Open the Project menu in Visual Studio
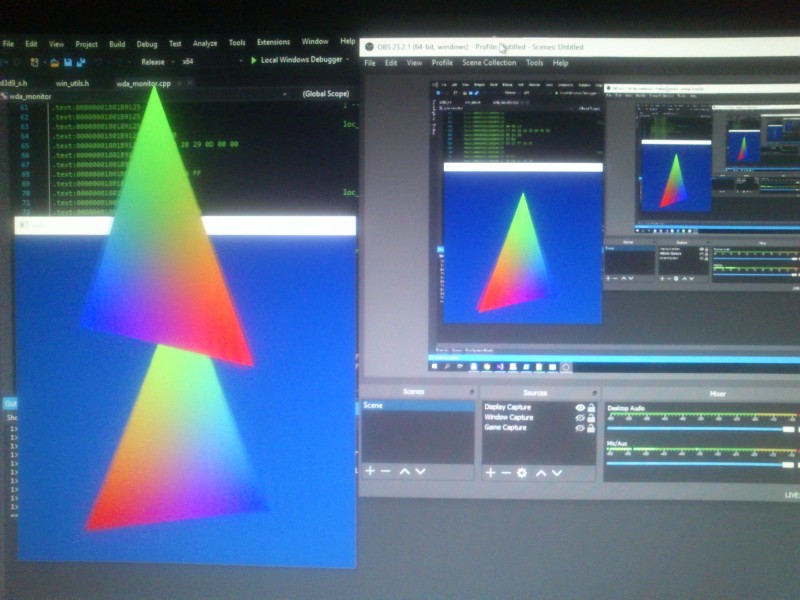Screen dimensions: 800x600 tap(86, 44)
